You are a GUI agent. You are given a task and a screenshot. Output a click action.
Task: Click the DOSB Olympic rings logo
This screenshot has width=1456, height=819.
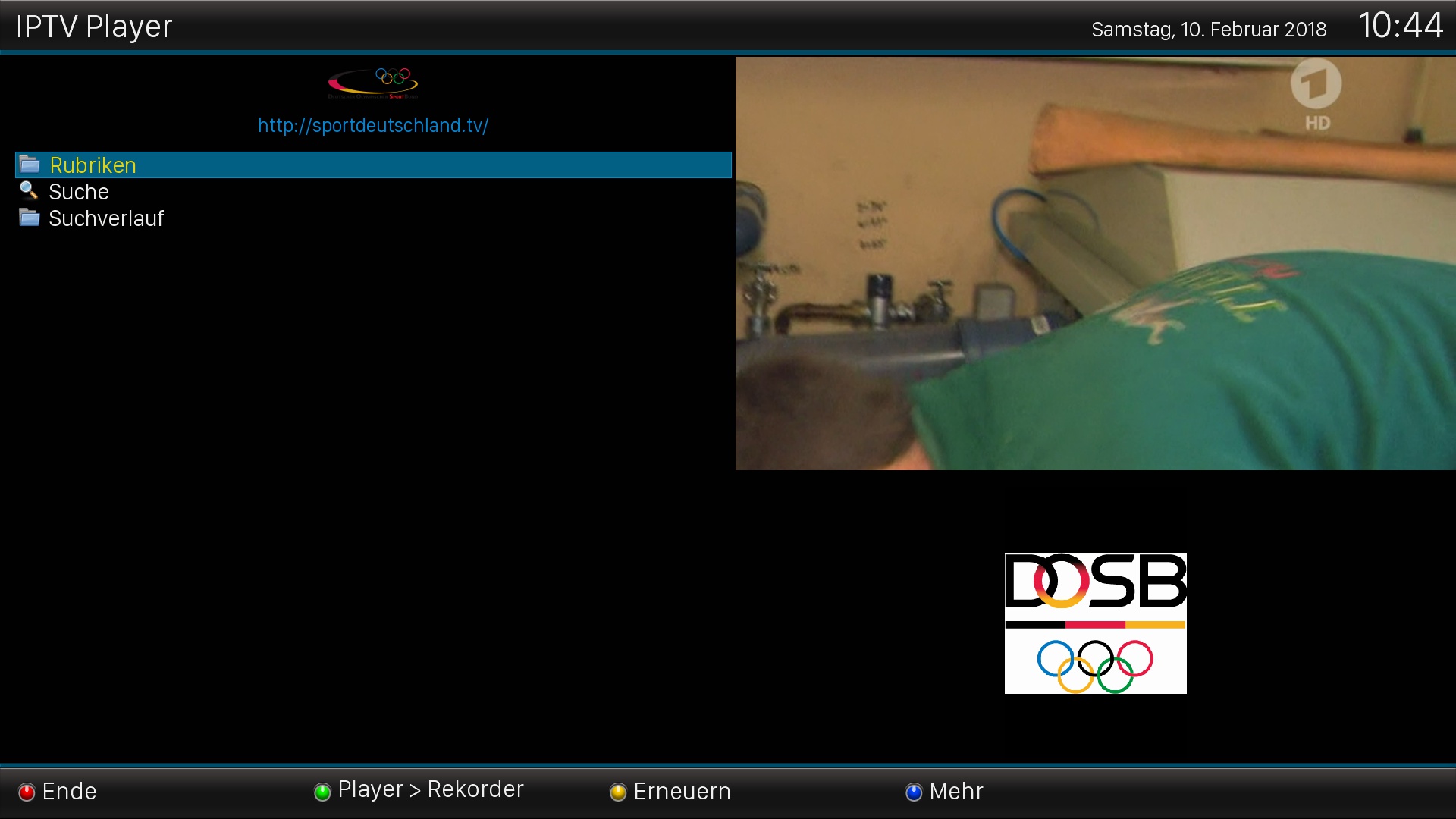tap(1095, 623)
